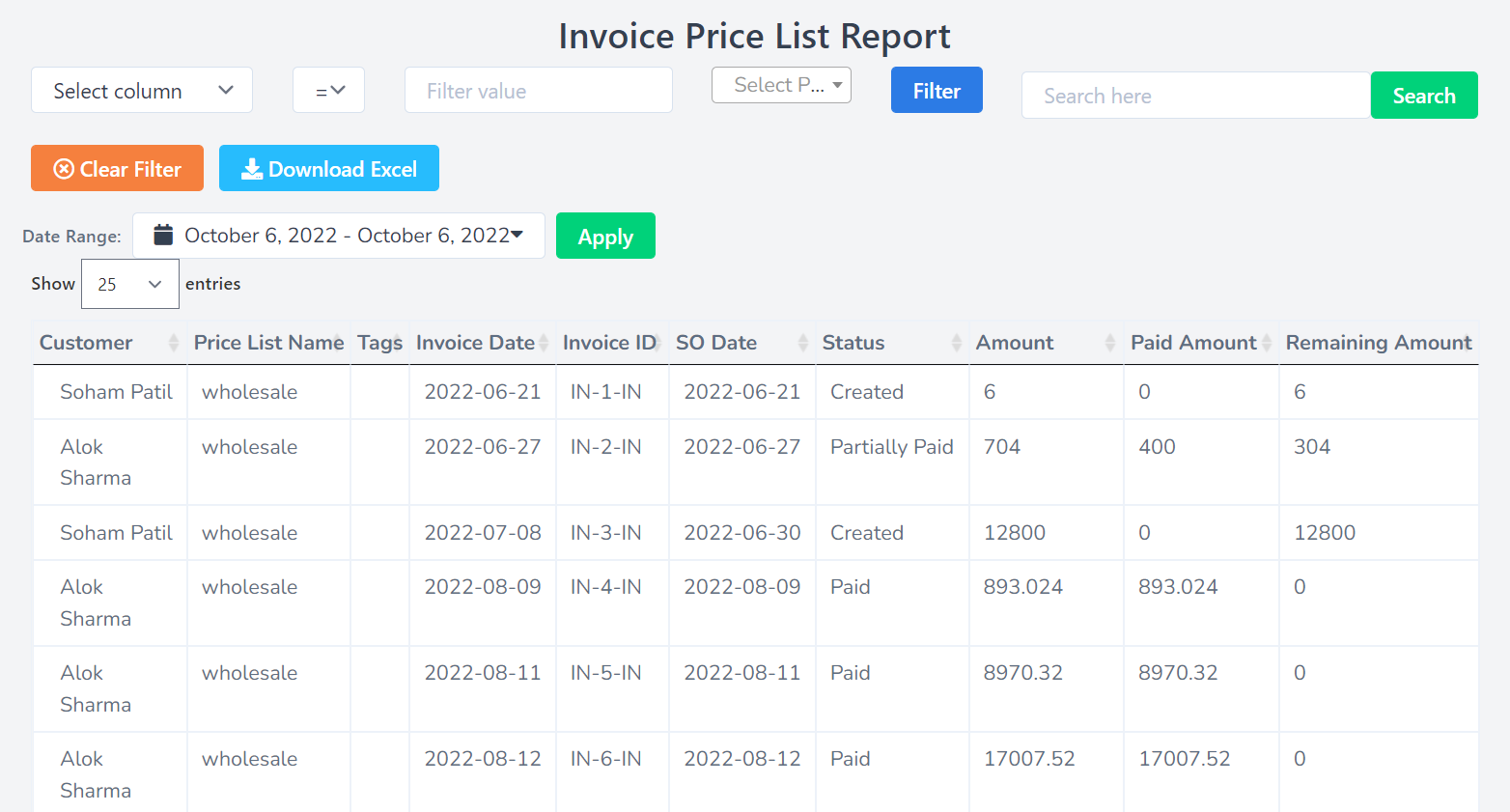Screen dimensions: 1510x812
Task: Sort by Price List Name column
Action: click(x=268, y=343)
